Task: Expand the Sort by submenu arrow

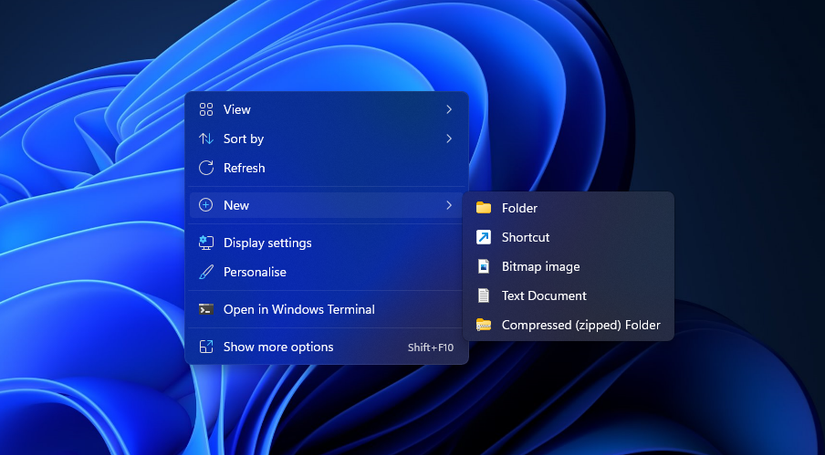Action: (x=449, y=139)
